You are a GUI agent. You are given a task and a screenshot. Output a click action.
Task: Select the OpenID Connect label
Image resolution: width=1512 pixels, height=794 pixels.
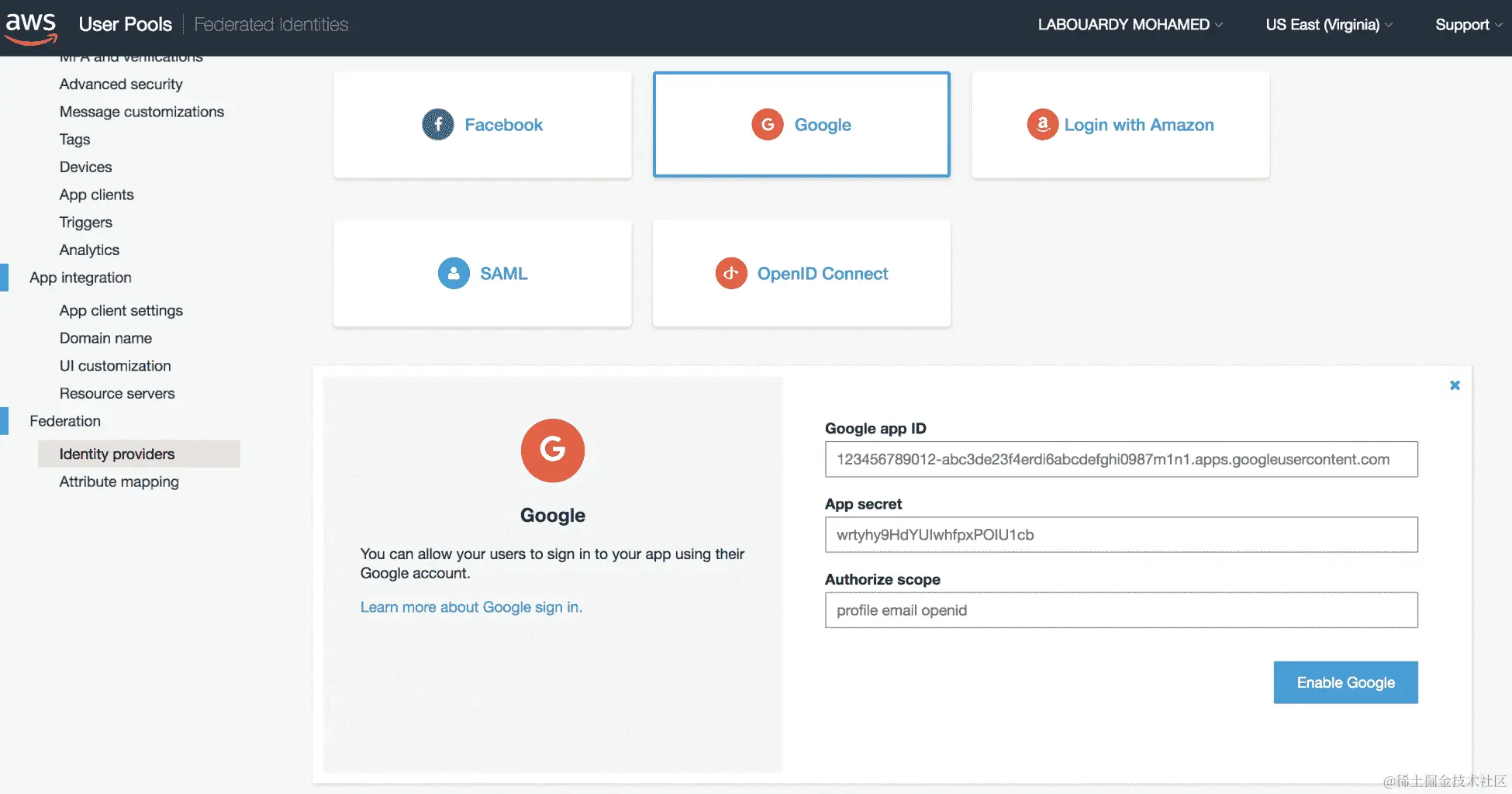[823, 274]
